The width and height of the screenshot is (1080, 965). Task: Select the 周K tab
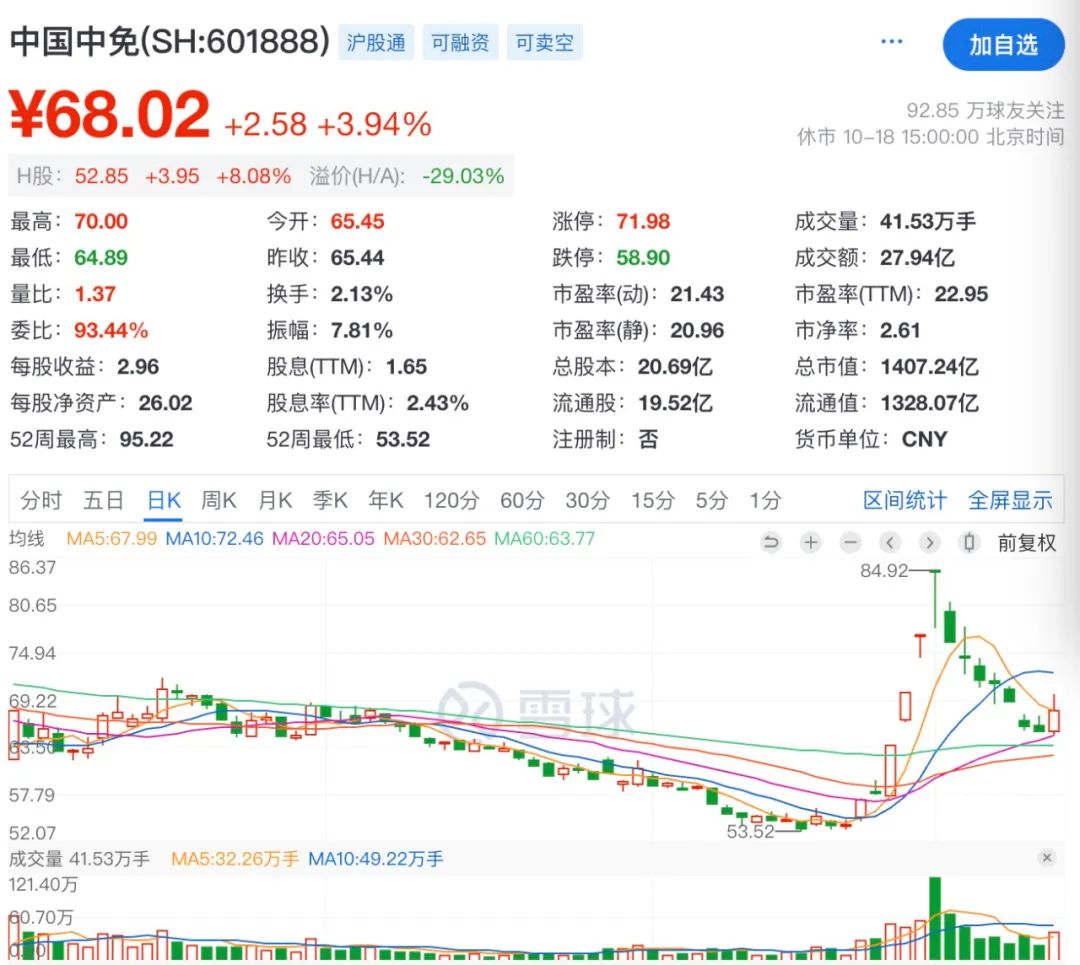coord(218,500)
